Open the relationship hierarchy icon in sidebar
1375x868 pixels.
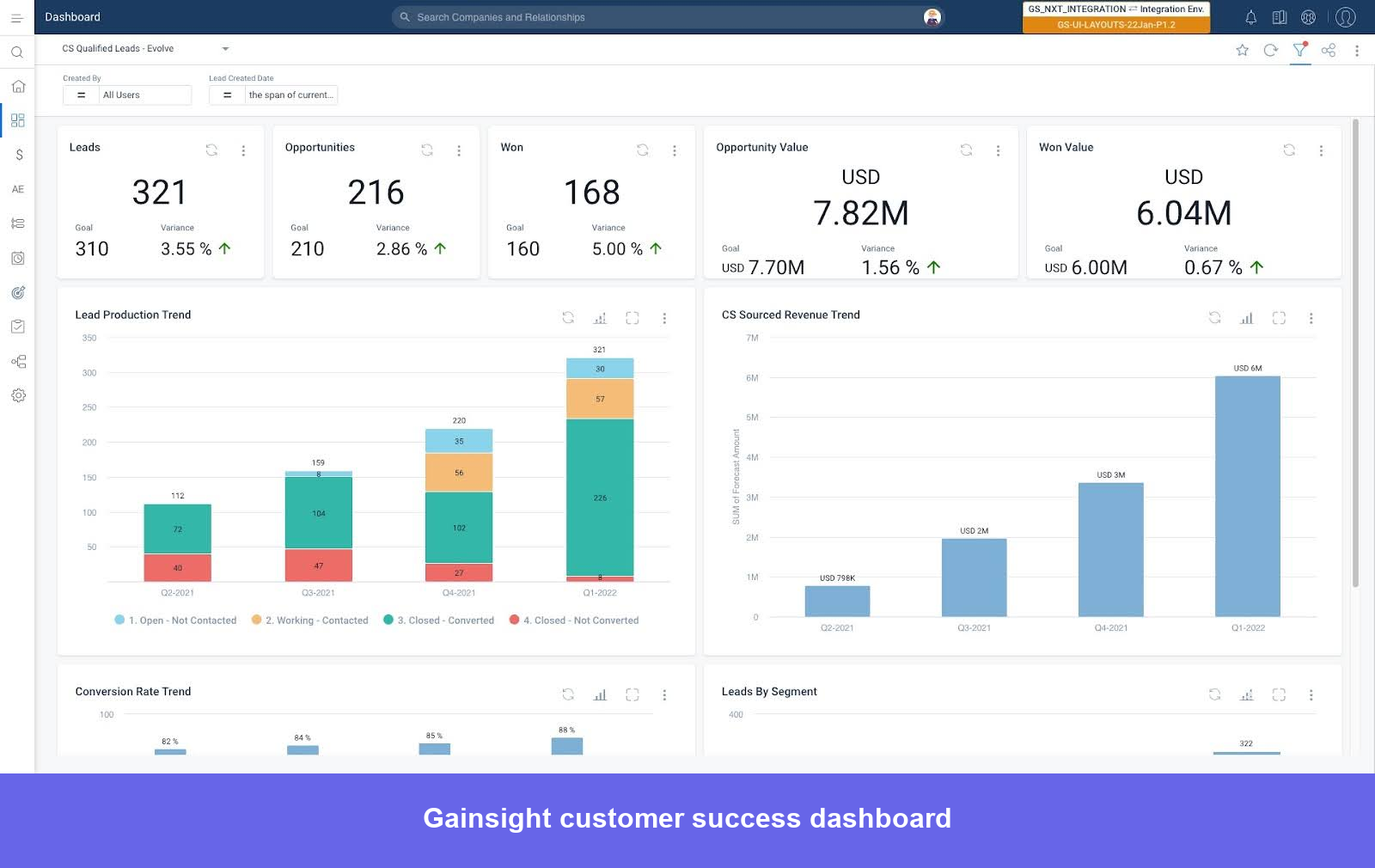(x=17, y=361)
